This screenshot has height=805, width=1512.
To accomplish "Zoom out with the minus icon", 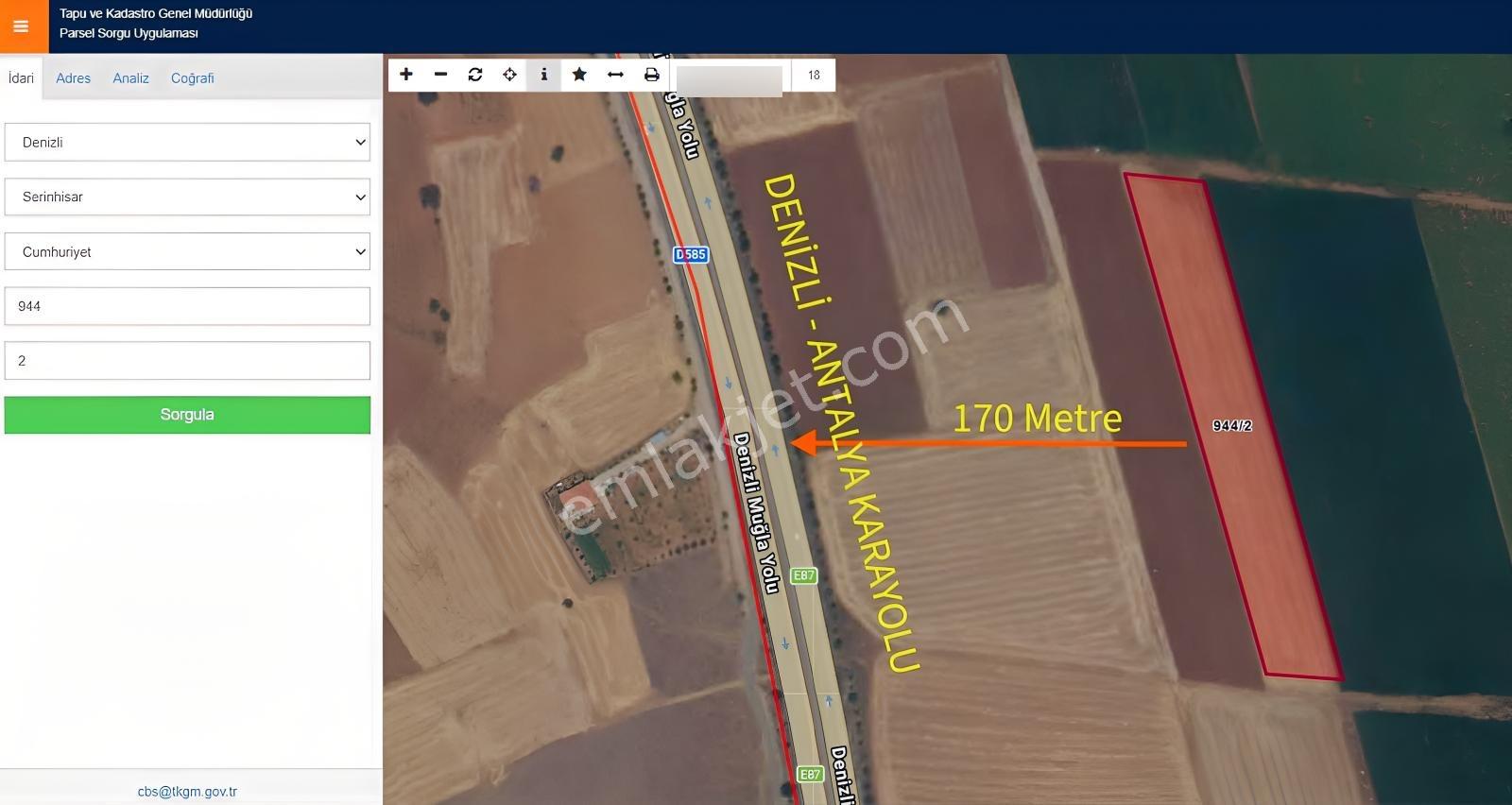I will (x=440, y=75).
